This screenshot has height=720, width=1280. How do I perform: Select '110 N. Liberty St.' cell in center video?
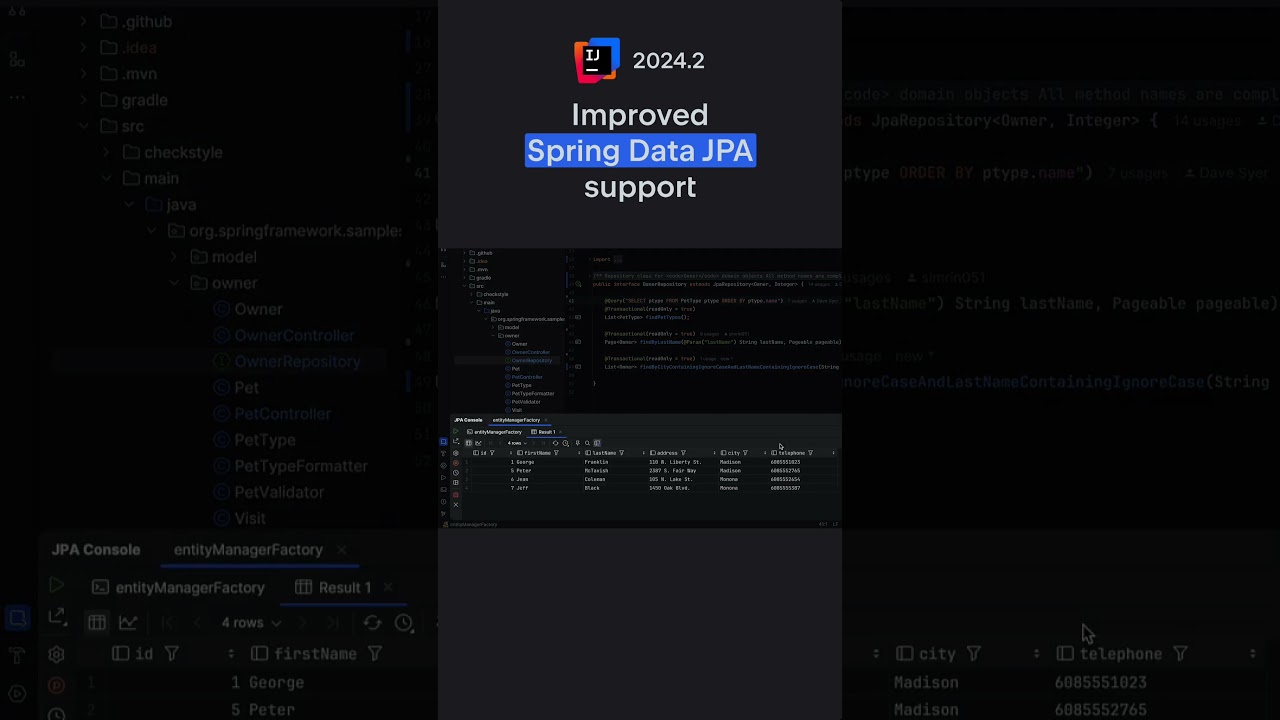(x=675, y=462)
